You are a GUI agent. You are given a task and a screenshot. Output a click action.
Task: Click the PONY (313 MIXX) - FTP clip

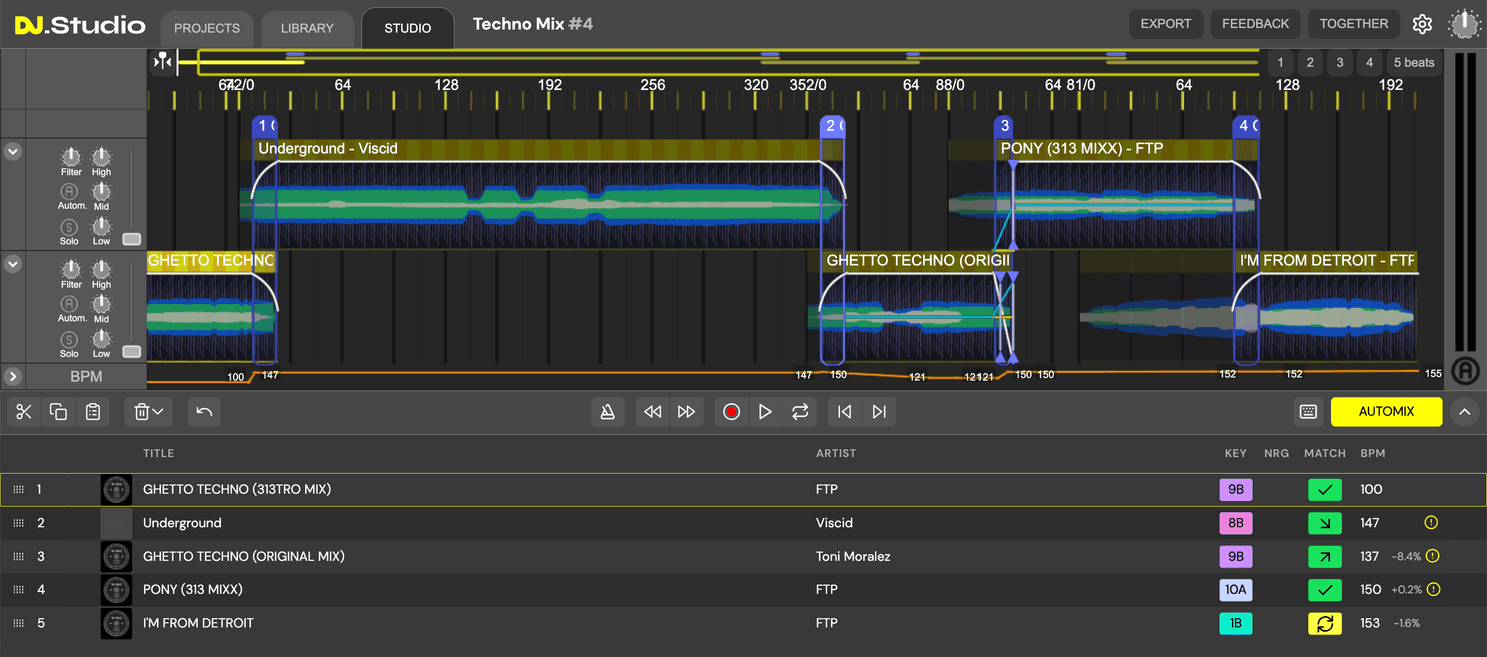tap(1081, 149)
